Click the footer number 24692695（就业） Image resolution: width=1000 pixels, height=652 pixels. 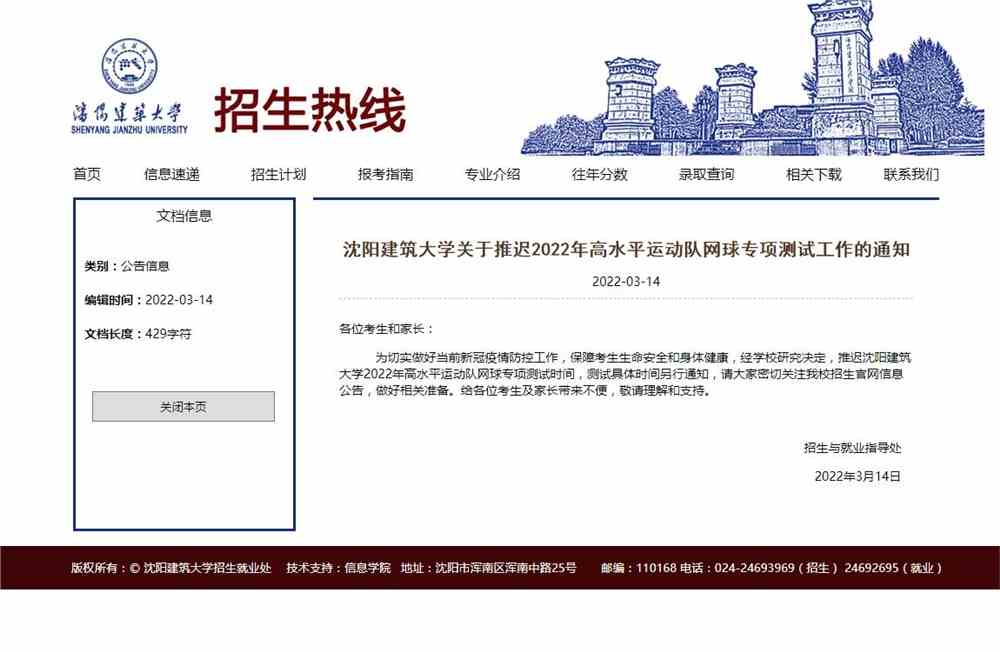click(893, 568)
